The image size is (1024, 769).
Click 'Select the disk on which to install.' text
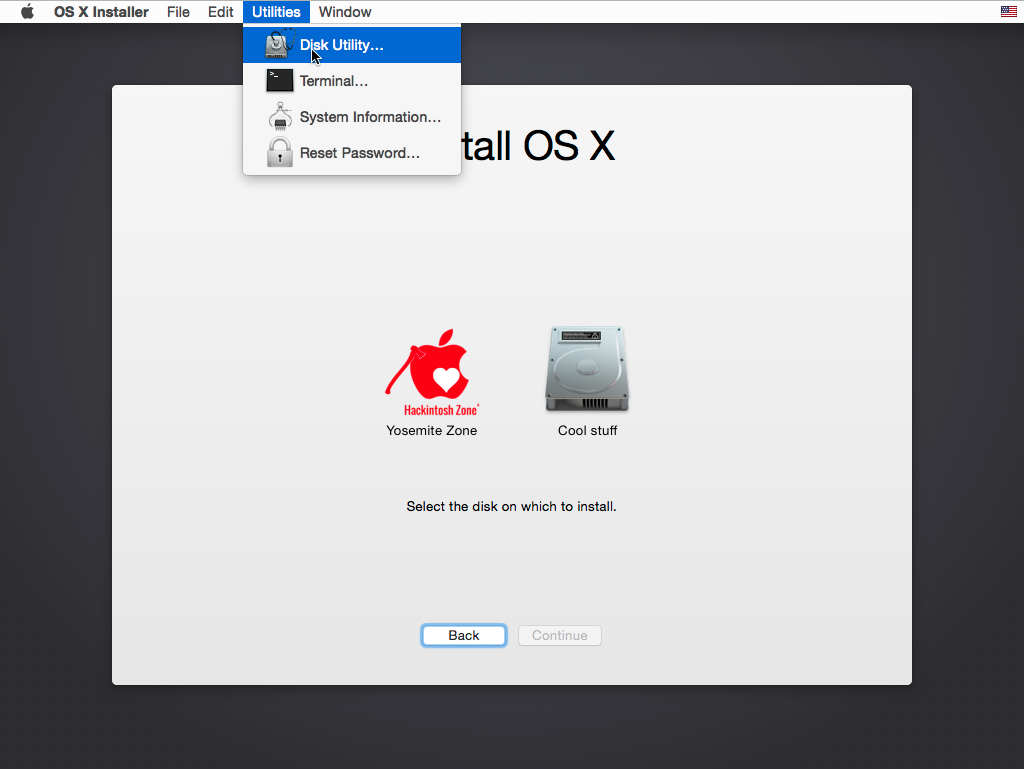tap(511, 507)
